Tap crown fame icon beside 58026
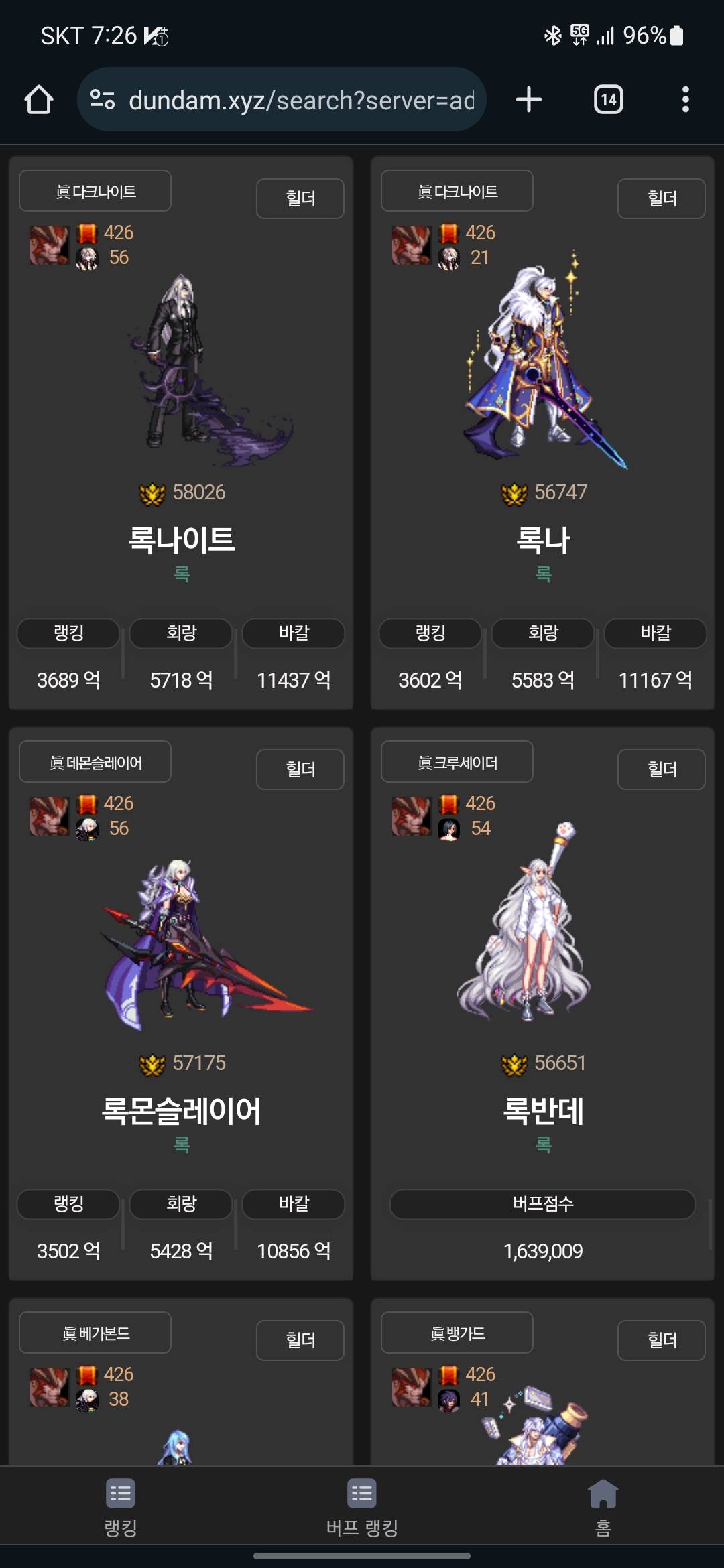The width and height of the screenshot is (724, 1568). pyautogui.click(x=152, y=494)
